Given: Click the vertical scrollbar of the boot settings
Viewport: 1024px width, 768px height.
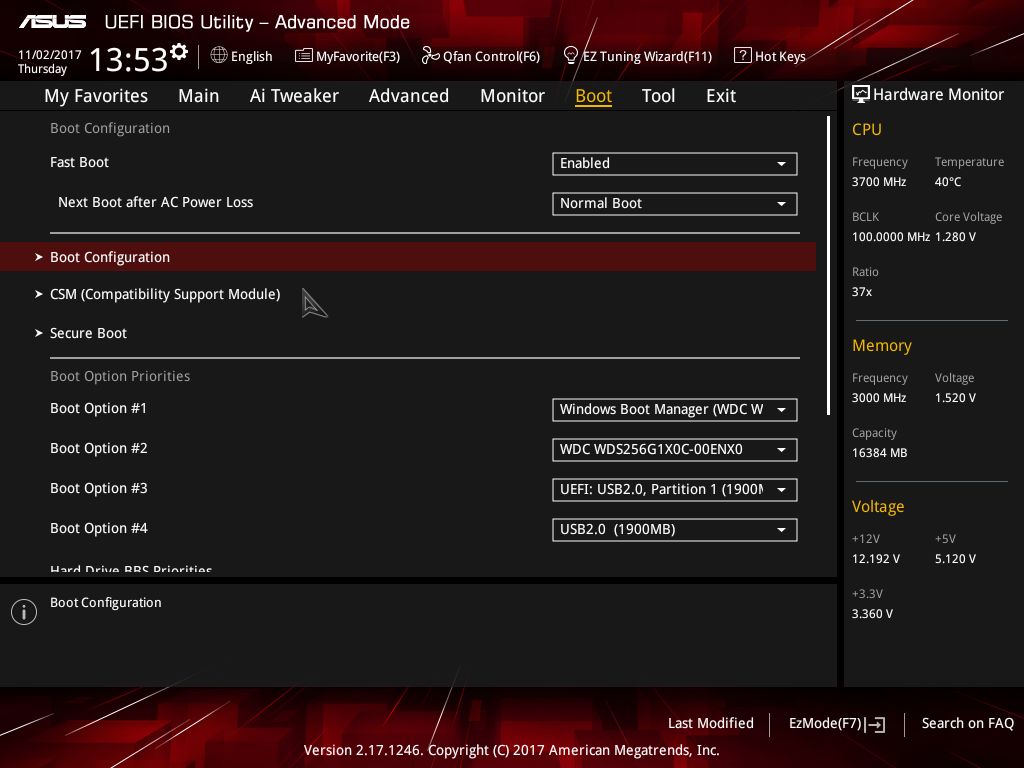Looking at the screenshot, I should (x=828, y=265).
